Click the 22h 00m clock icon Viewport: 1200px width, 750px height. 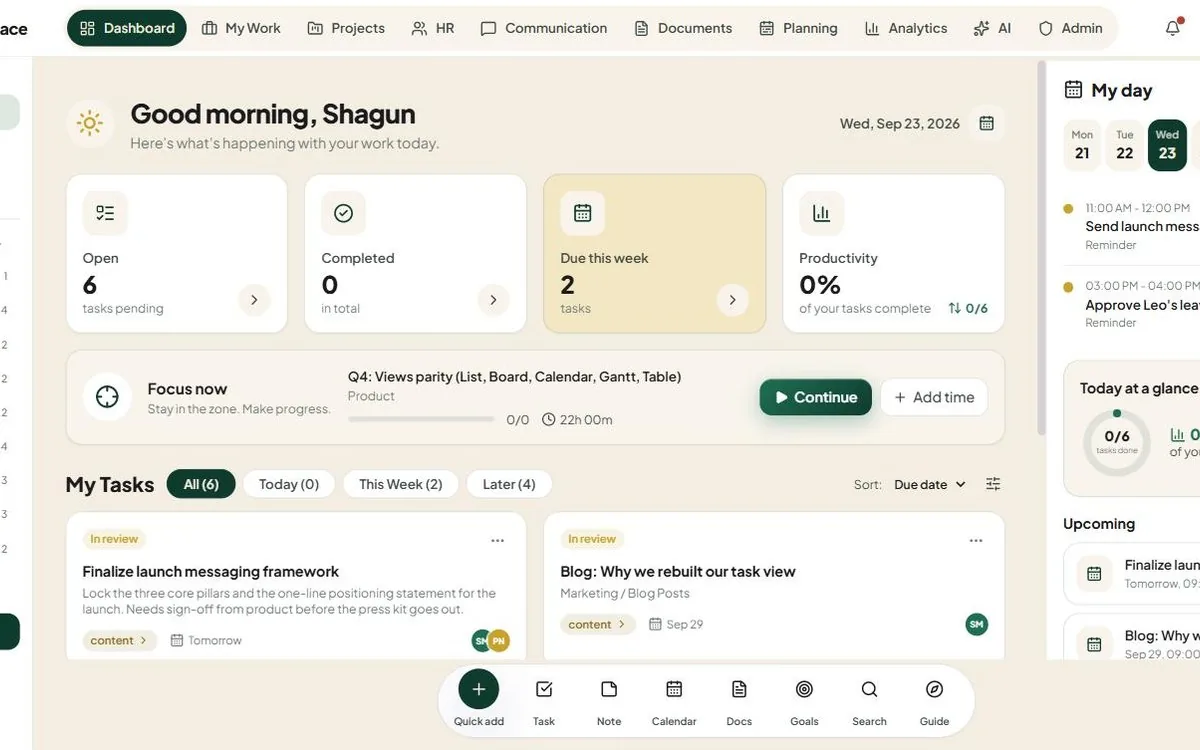coord(549,420)
